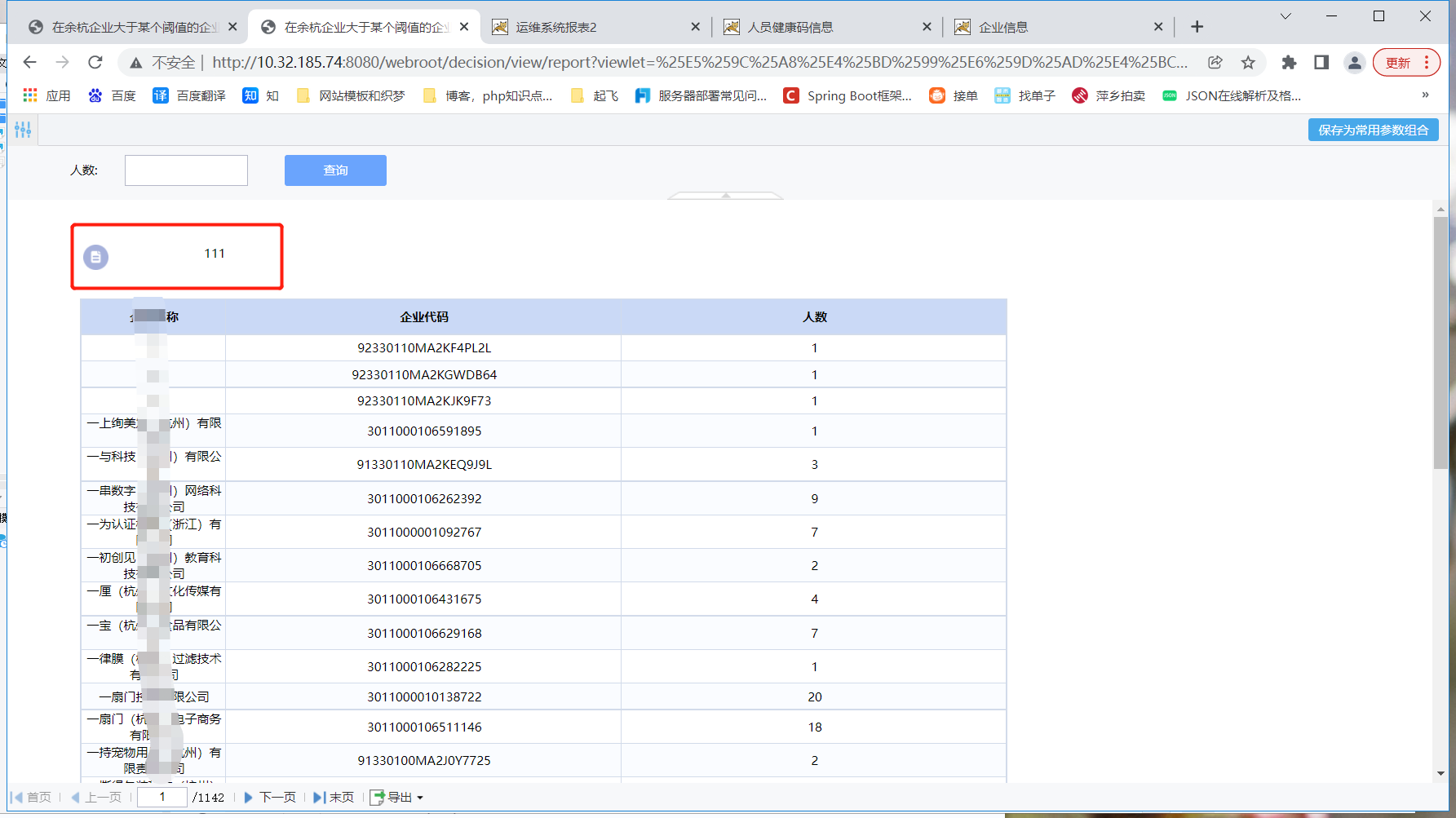Focus the 人数 input field

click(x=186, y=170)
